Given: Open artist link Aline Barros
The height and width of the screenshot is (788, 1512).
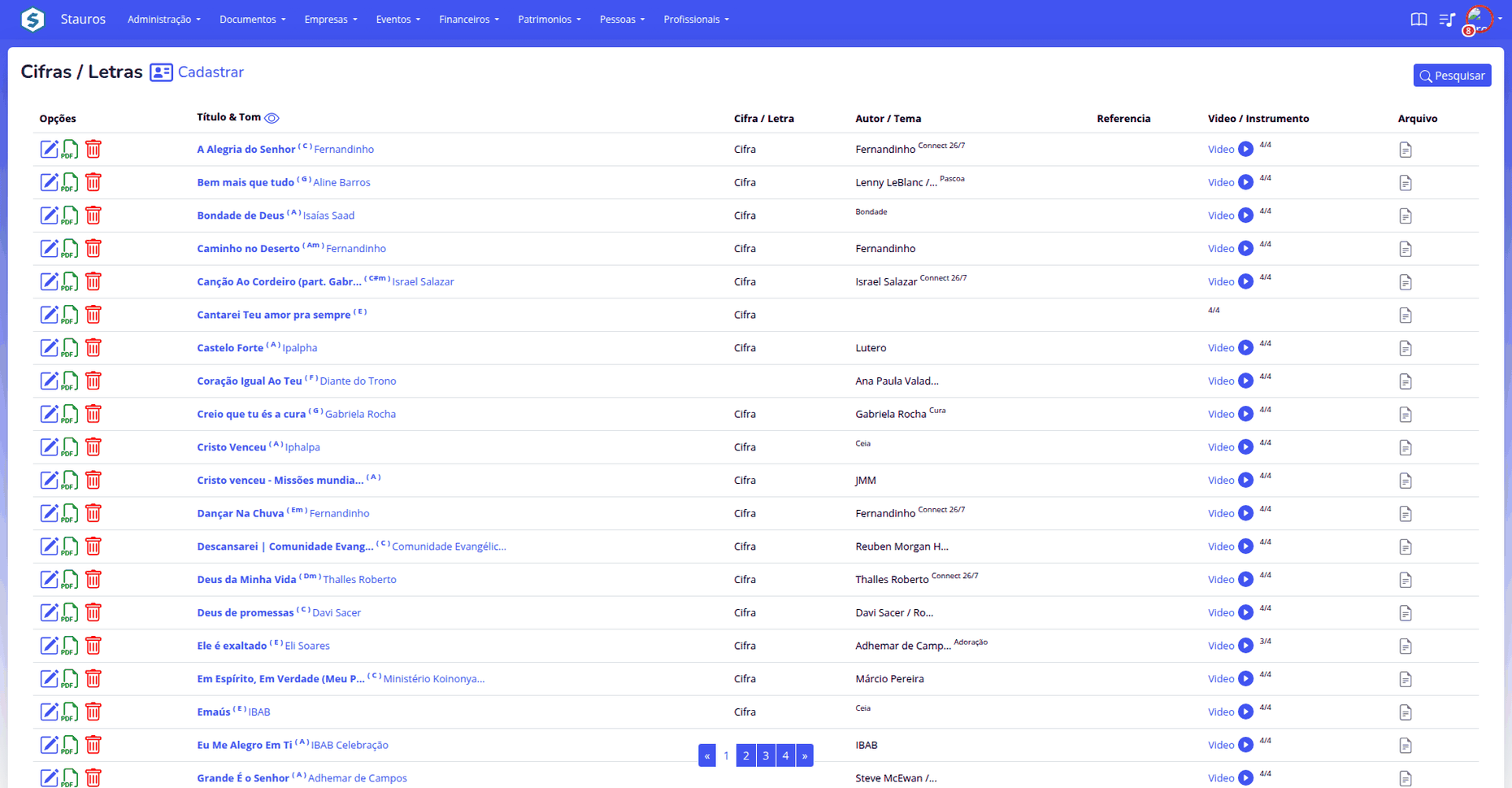Looking at the screenshot, I should point(341,182).
